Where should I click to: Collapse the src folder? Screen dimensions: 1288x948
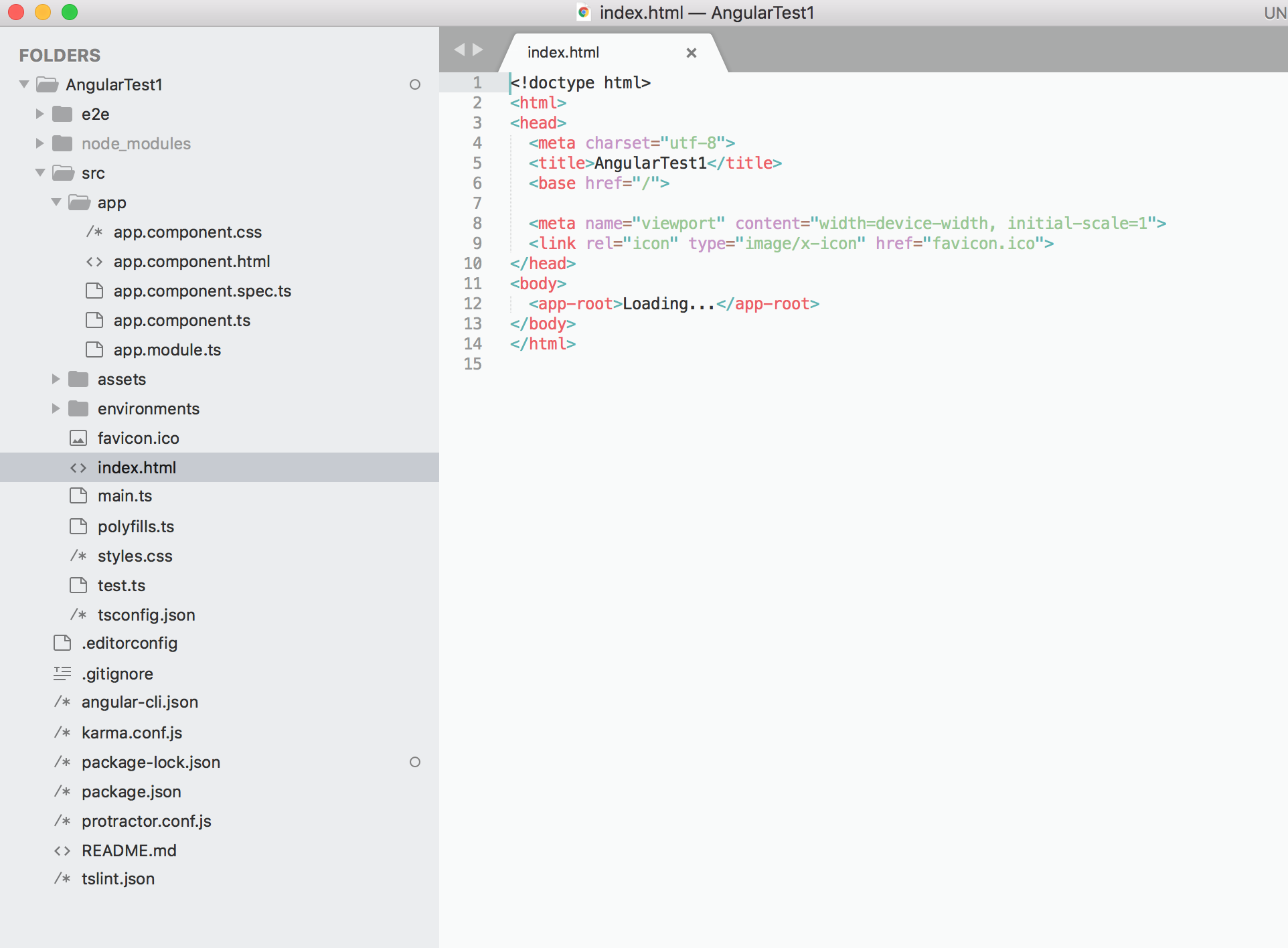point(40,173)
